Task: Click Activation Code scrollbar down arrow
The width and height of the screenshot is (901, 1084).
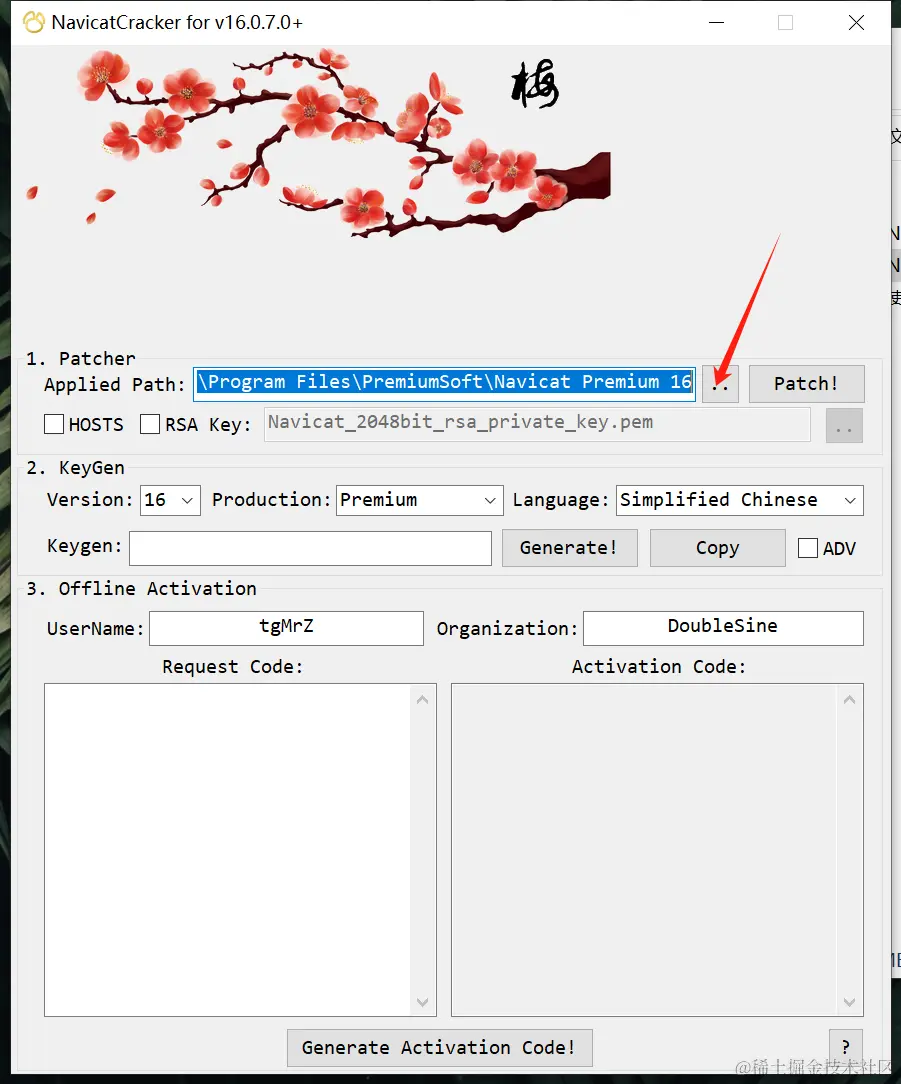Action: 850,1002
